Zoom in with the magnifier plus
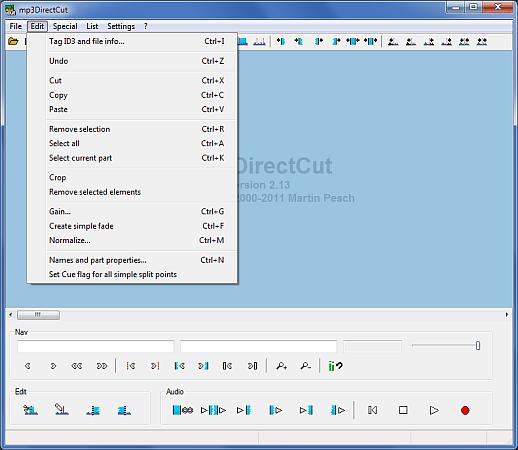The width and height of the screenshot is (518, 450). click(281, 366)
